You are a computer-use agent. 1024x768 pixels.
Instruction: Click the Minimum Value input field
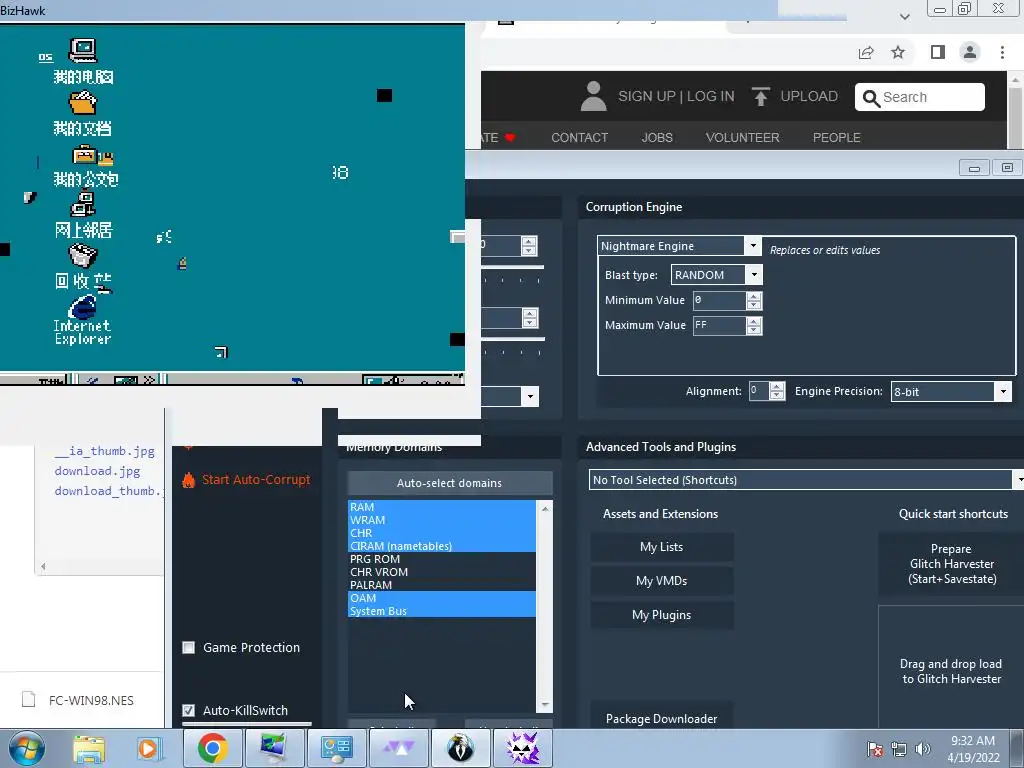coord(718,300)
